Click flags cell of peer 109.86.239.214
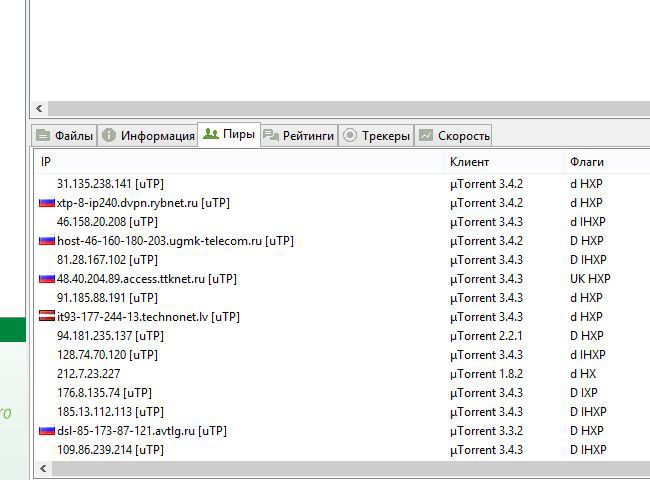 coord(588,450)
